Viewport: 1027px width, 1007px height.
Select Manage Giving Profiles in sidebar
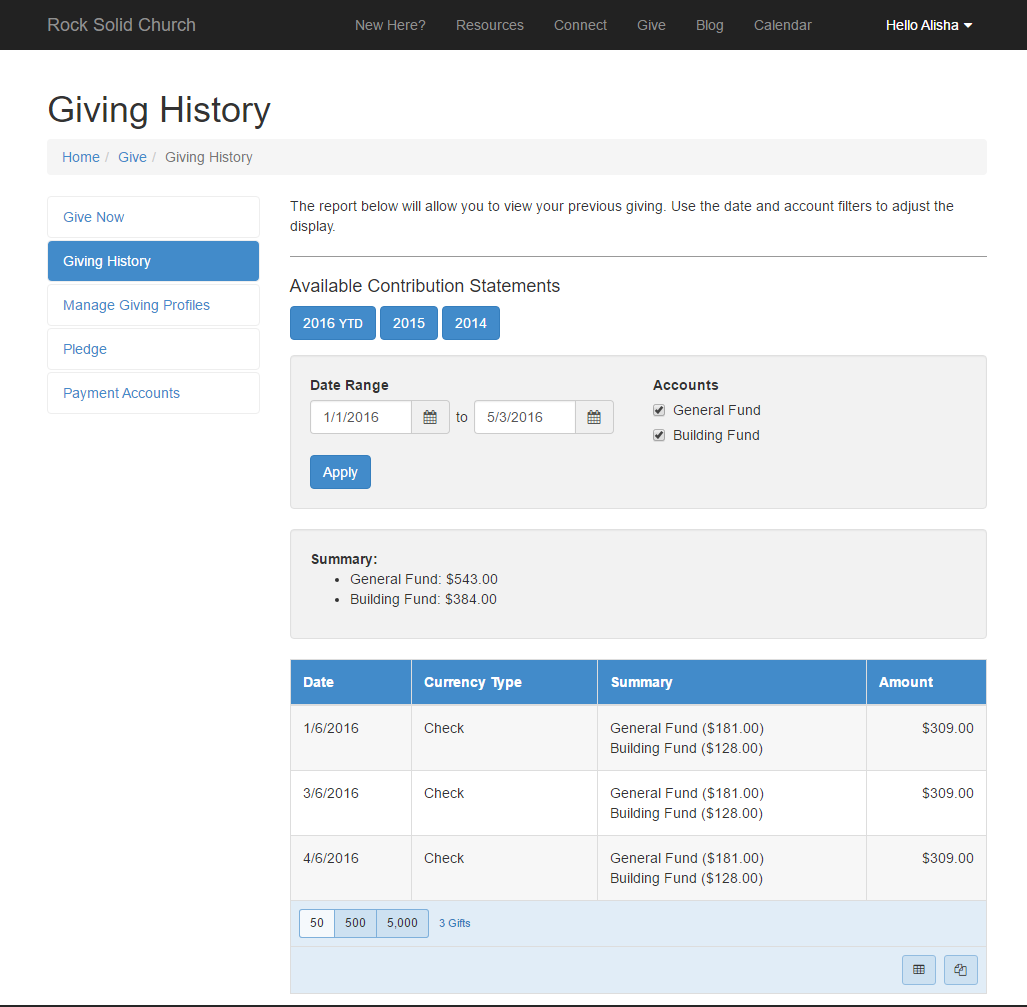tap(136, 305)
